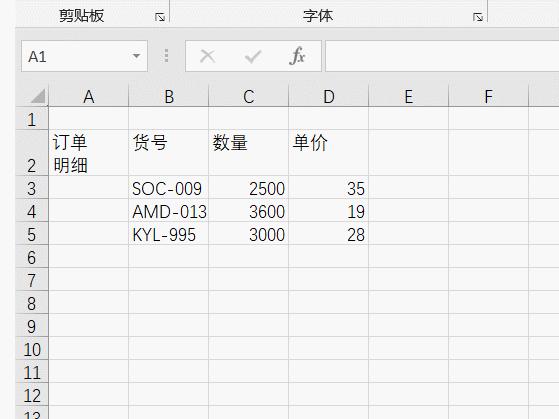This screenshot has width=559, height=419.
Task: Click the Enter checkmark icon
Action: pyautogui.click(x=253, y=56)
